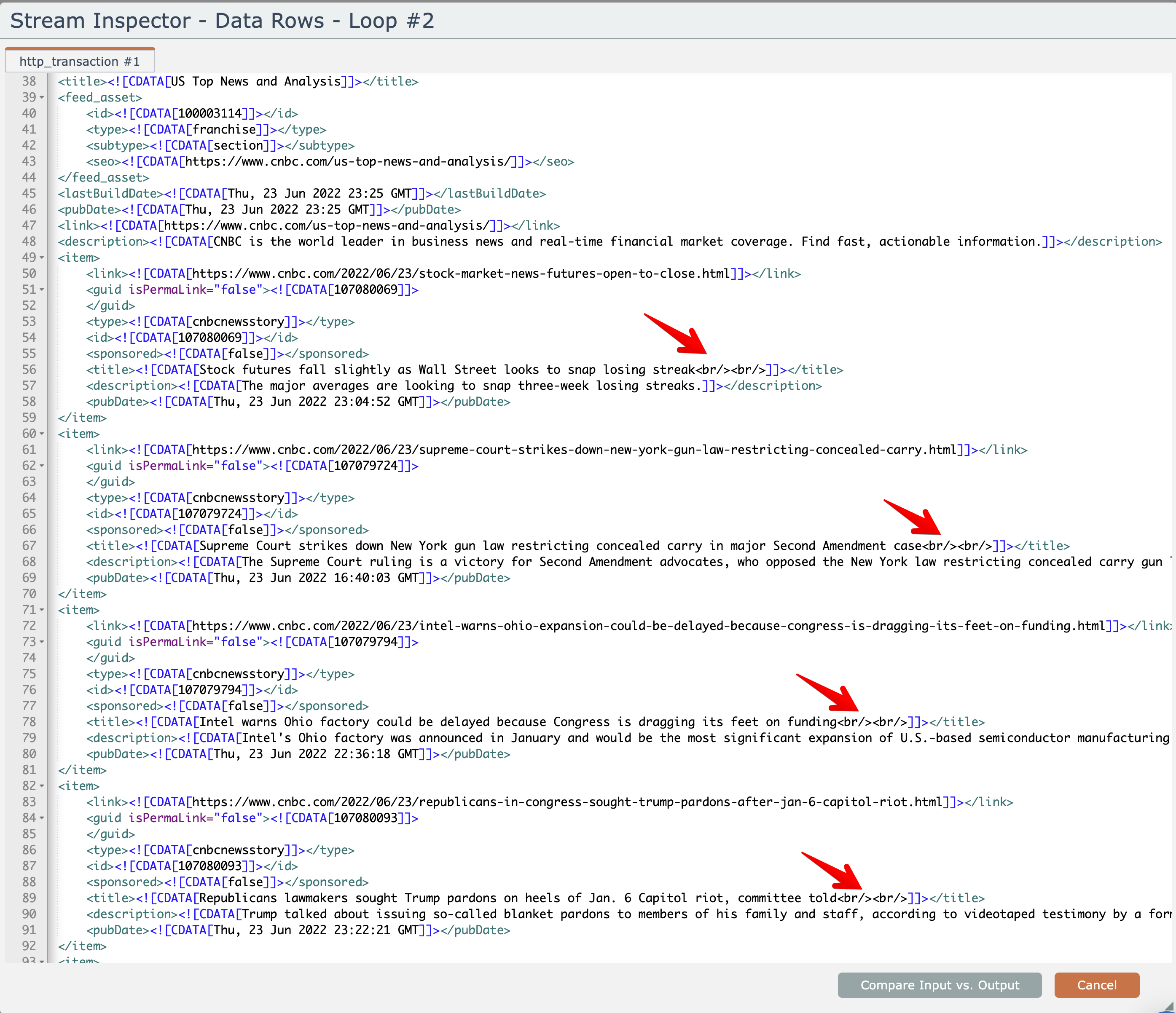Collapse the guid fold arrow at line 73
Image resolution: width=1176 pixels, height=1013 pixels.
pos(42,642)
